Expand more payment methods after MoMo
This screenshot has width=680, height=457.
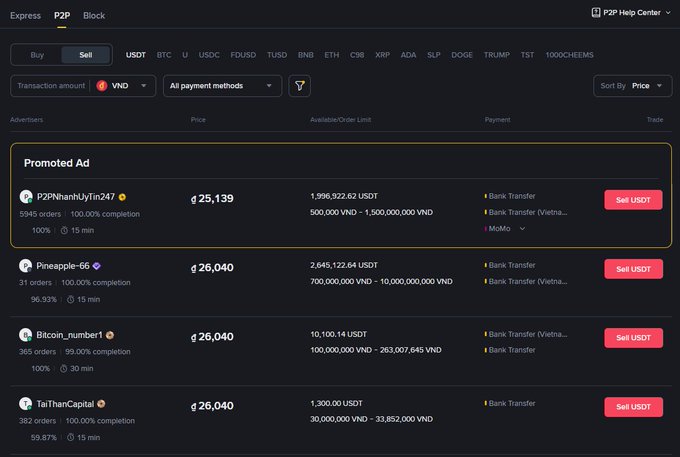tap(522, 228)
